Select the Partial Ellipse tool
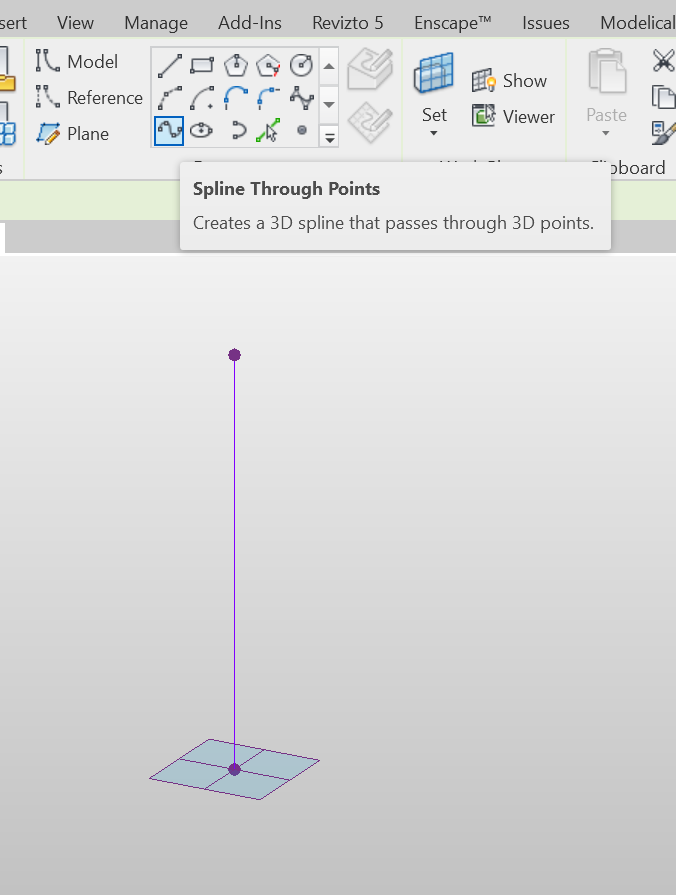Image resolution: width=676 pixels, height=895 pixels. coord(238,131)
